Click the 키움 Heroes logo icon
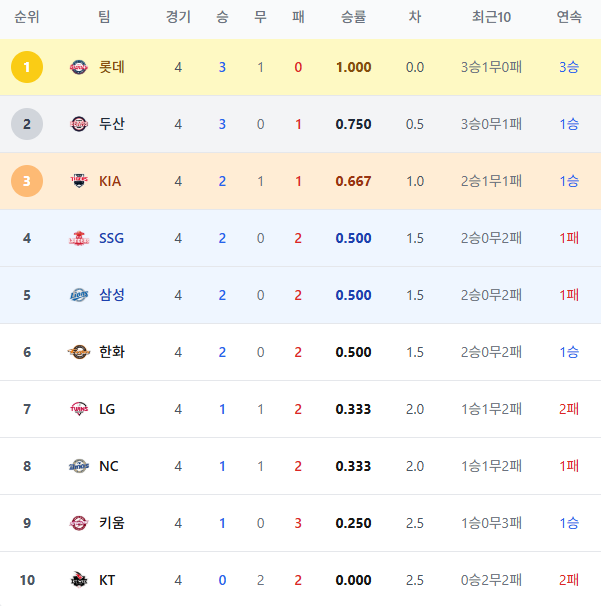 (79, 523)
